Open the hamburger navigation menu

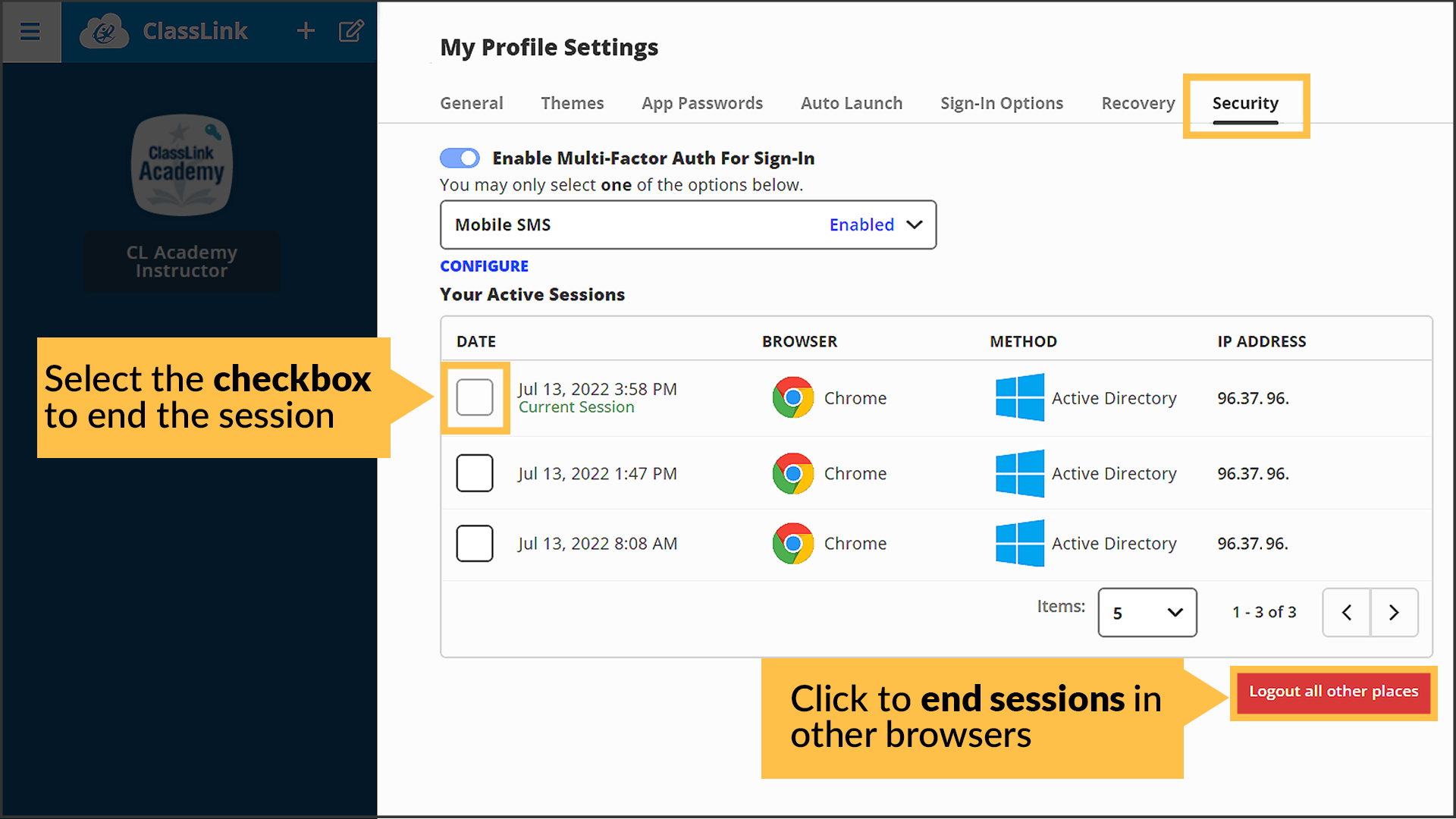pyautogui.click(x=30, y=32)
